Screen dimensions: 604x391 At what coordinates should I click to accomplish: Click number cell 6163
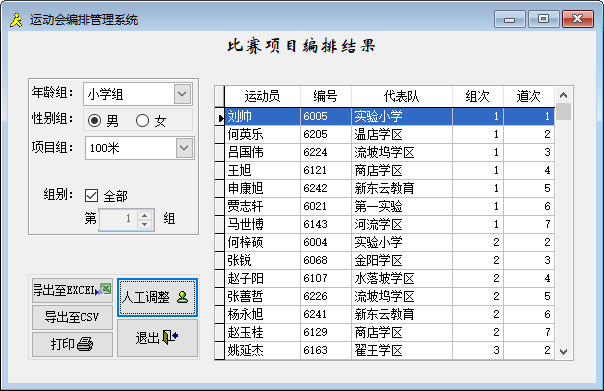pyautogui.click(x=325, y=350)
